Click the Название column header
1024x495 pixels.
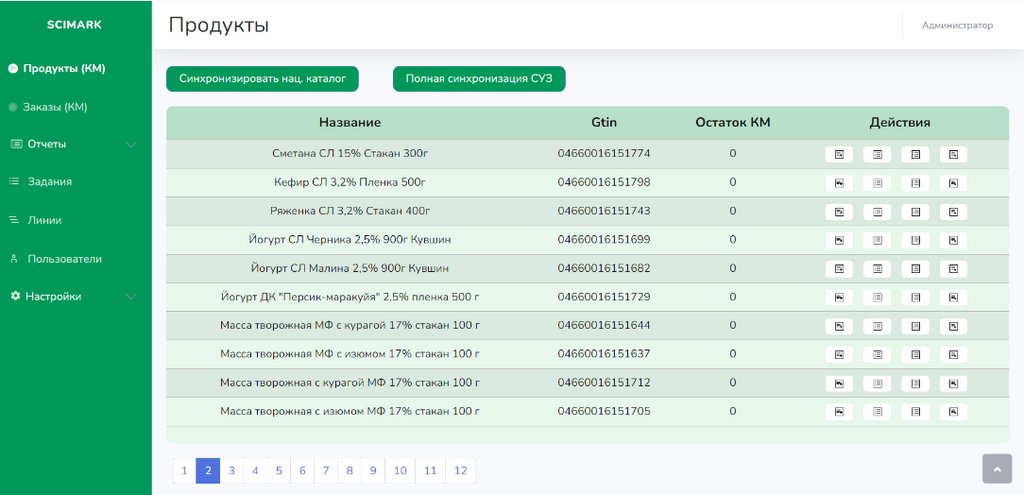(x=350, y=123)
